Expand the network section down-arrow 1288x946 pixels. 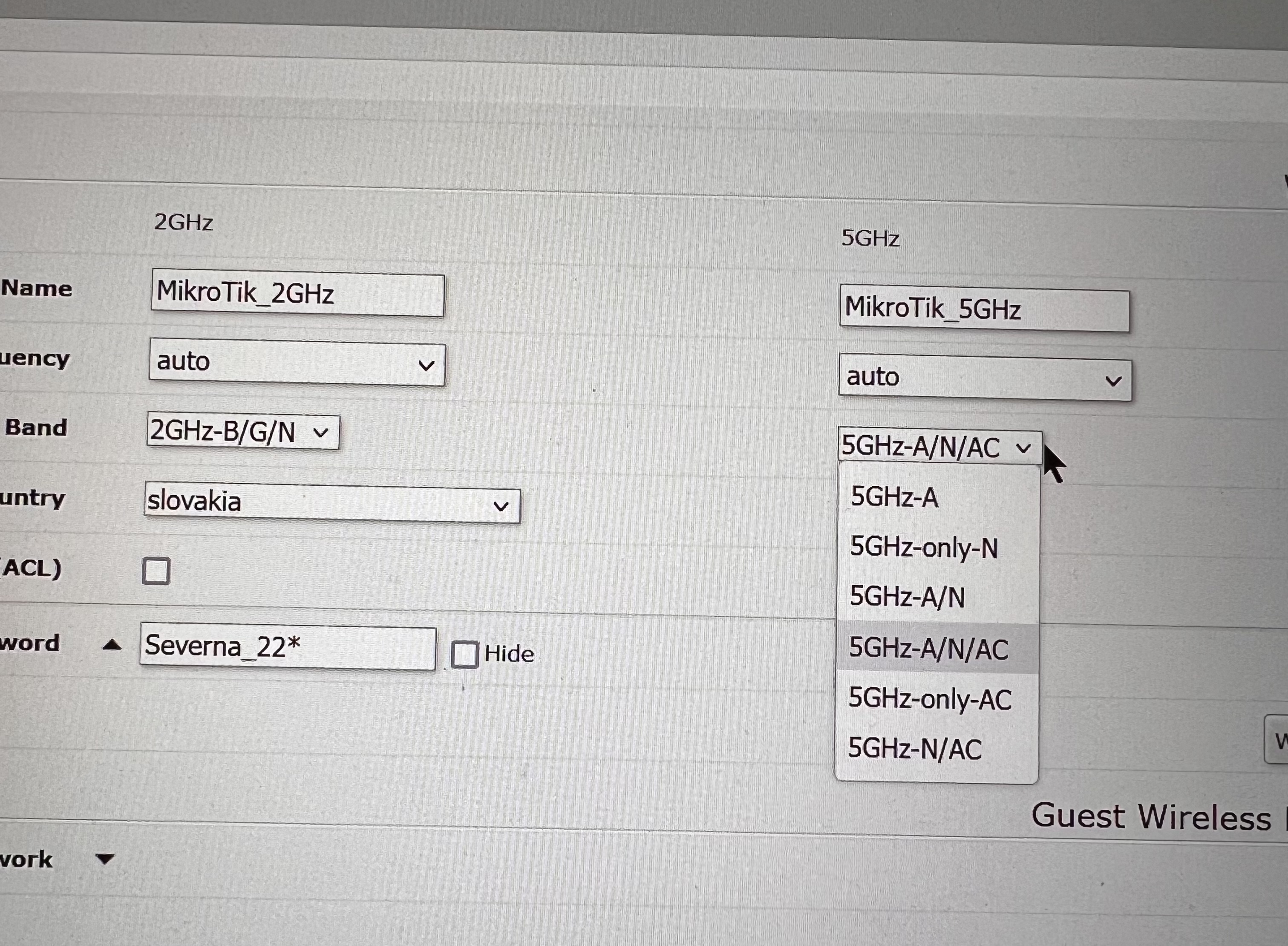(x=105, y=858)
